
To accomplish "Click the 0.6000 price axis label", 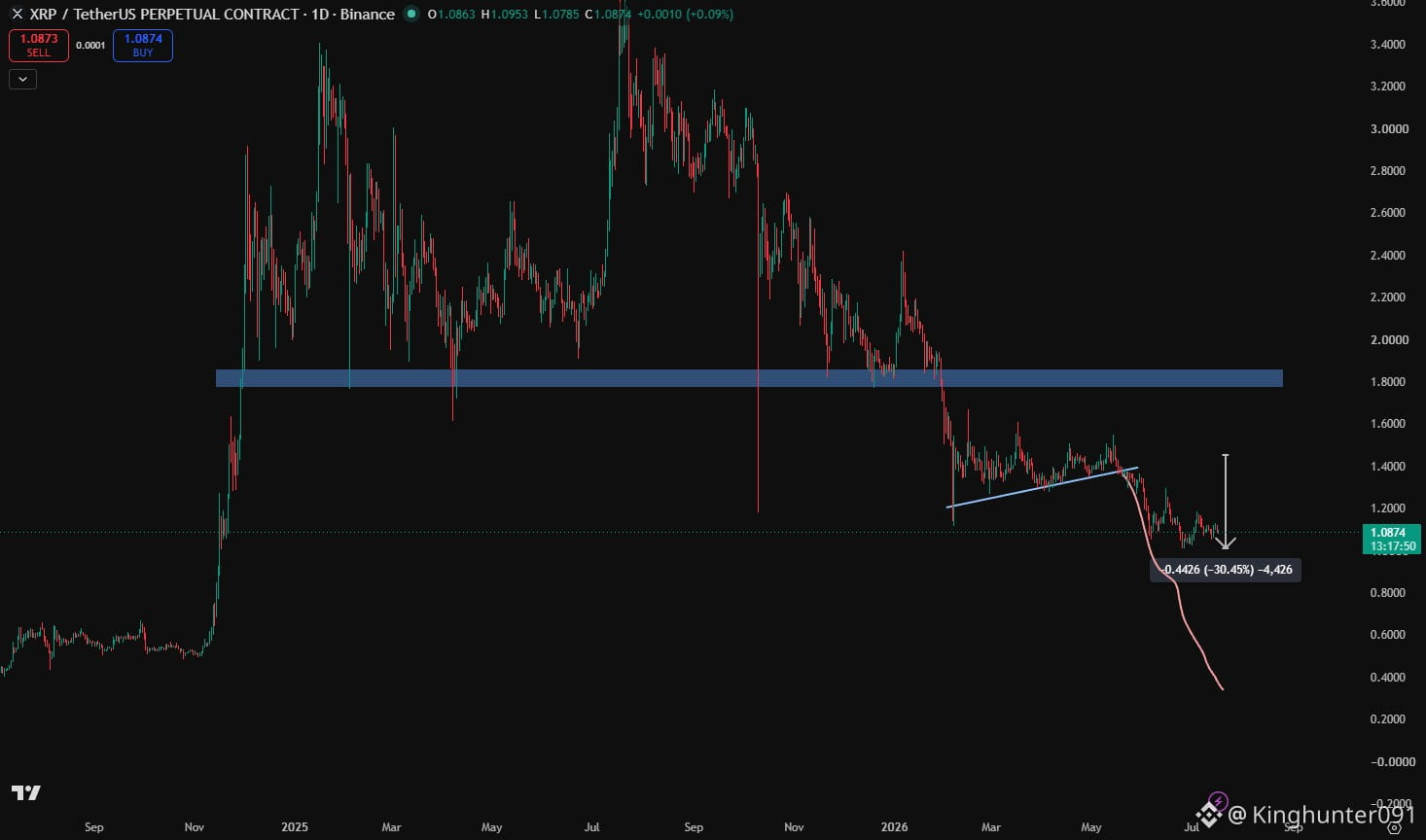I will 1388,635.
